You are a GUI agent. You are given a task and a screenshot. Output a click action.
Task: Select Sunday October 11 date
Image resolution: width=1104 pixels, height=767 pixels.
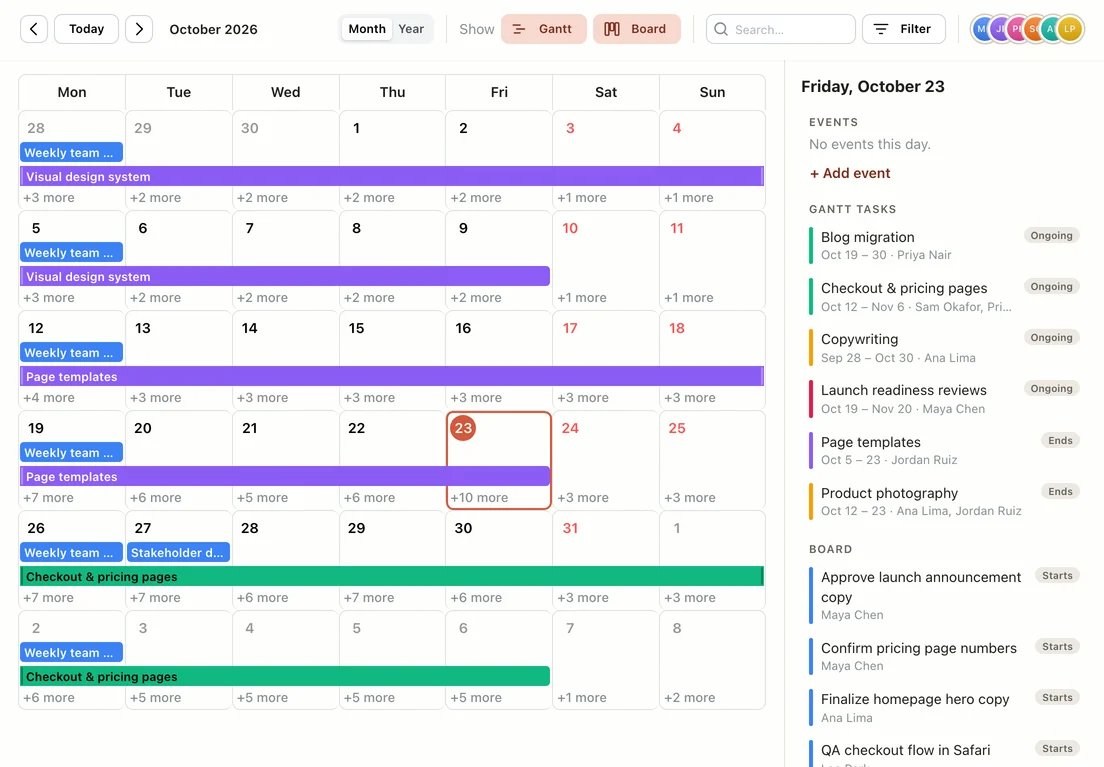click(677, 228)
